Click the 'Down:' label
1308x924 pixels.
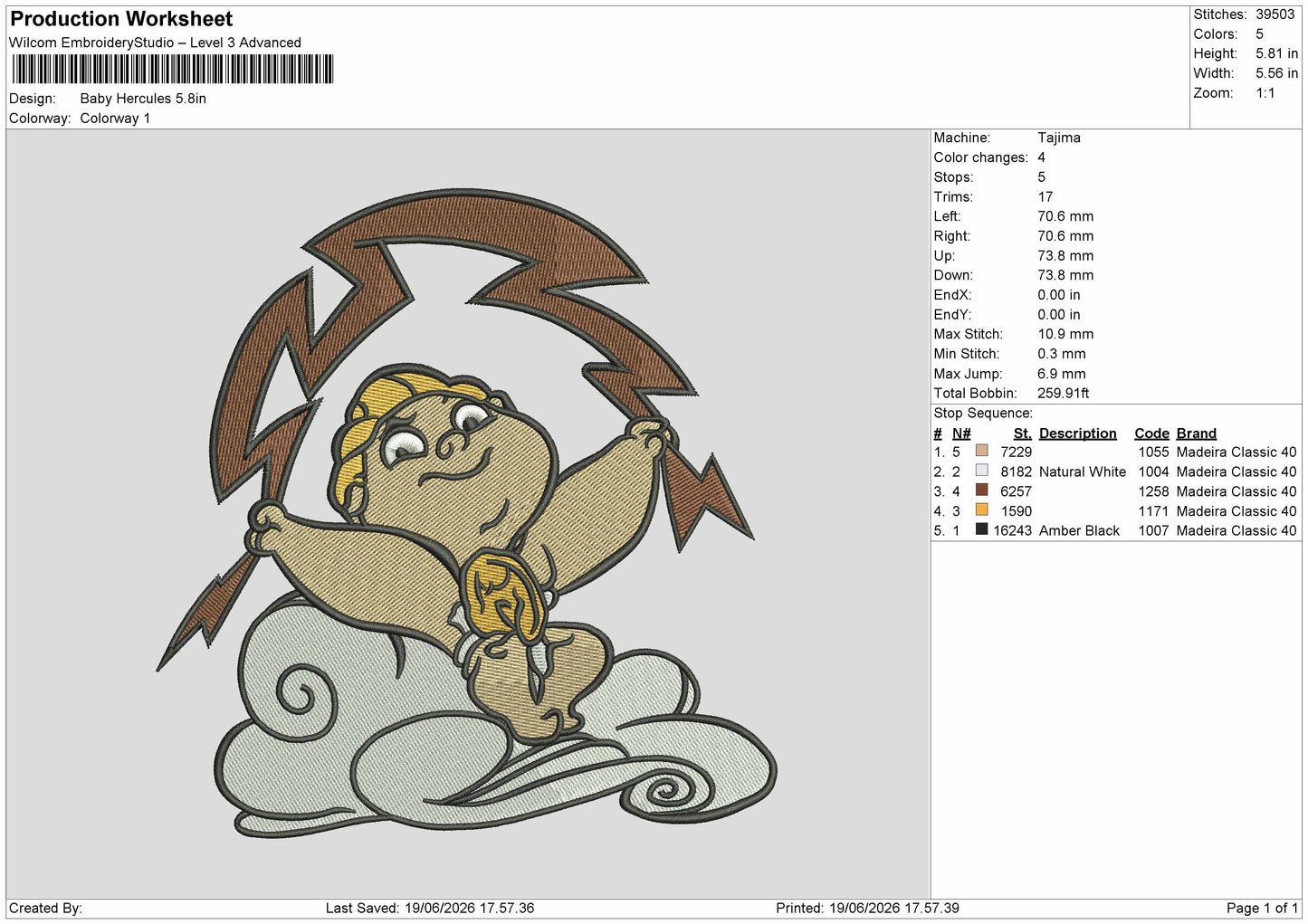[953, 275]
